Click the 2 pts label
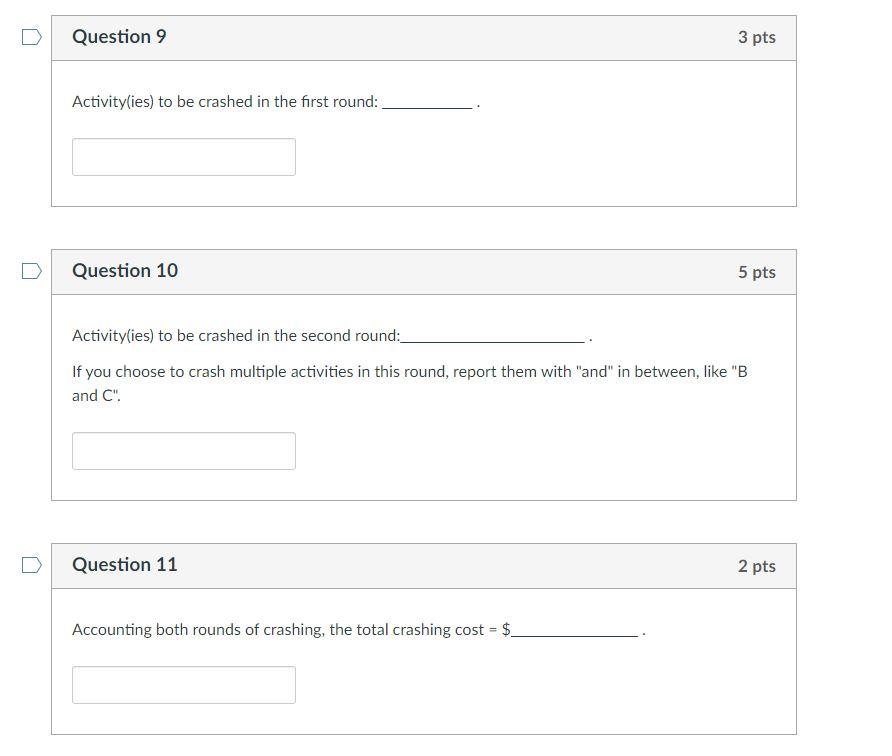Image resolution: width=892 pixels, height=756 pixels. [x=756, y=566]
